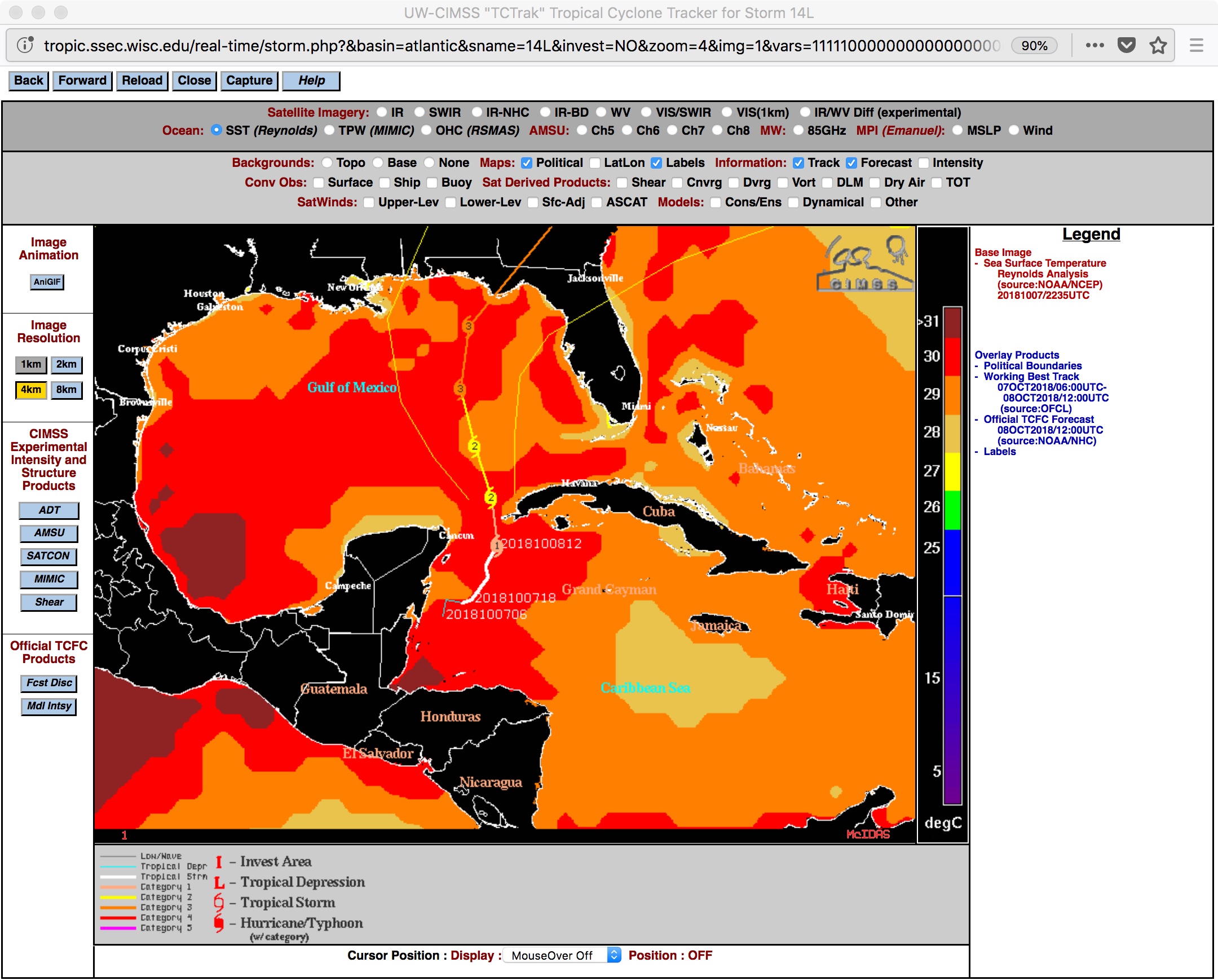The width and height of the screenshot is (1218, 980).
Task: Click the category 1 marker at 2018100812
Action: pos(497,545)
